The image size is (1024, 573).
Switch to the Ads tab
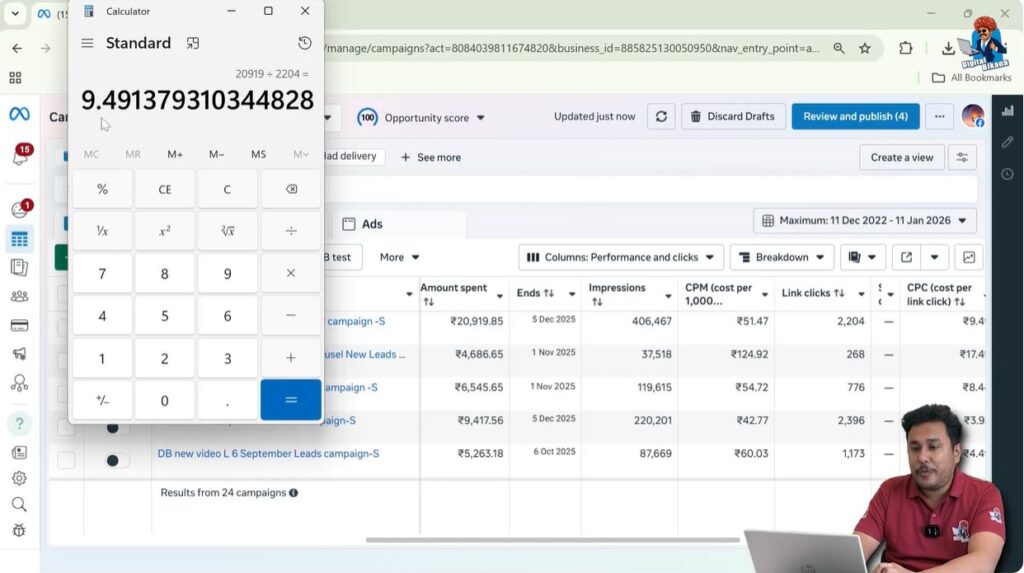tap(363, 224)
